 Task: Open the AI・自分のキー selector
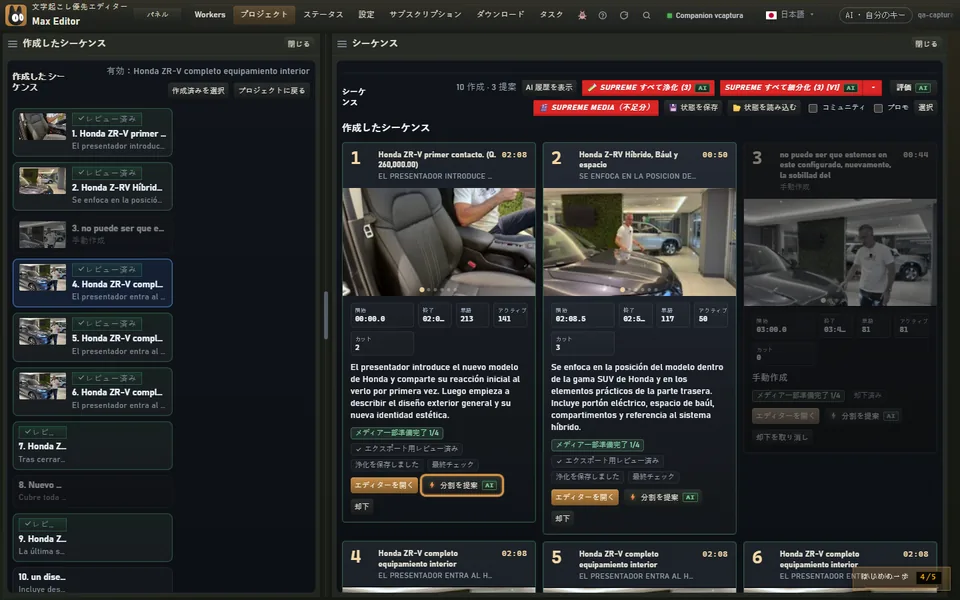click(x=874, y=15)
